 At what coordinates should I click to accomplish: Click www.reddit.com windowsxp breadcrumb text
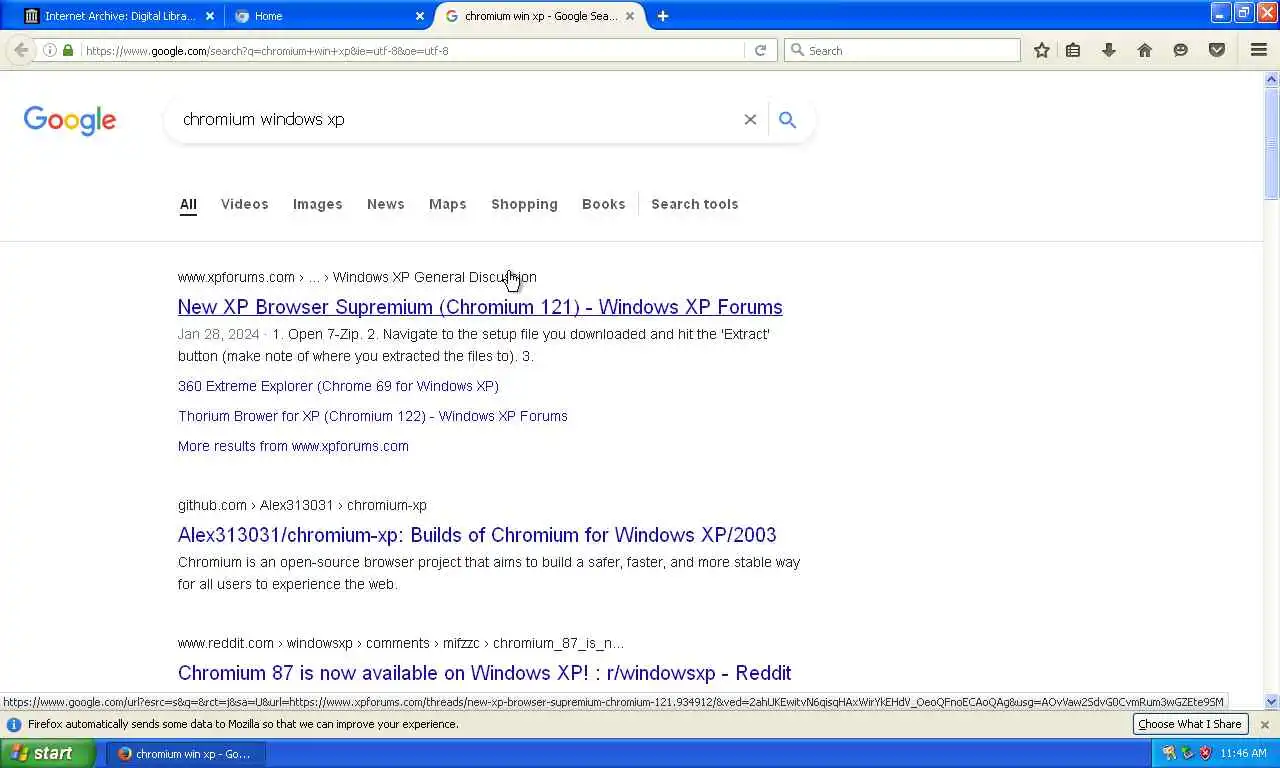pos(401,643)
